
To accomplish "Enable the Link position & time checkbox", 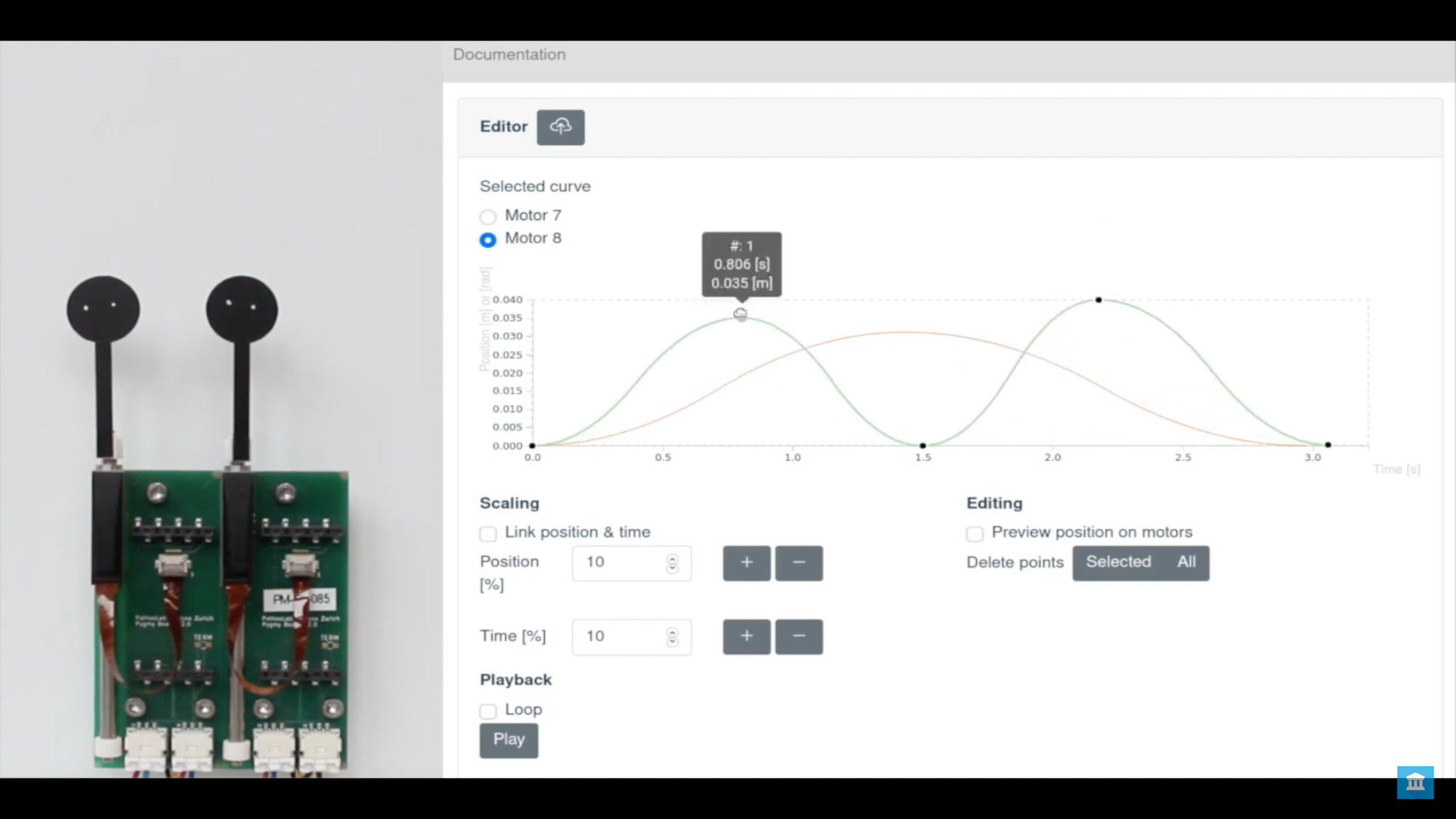I will coord(488,534).
